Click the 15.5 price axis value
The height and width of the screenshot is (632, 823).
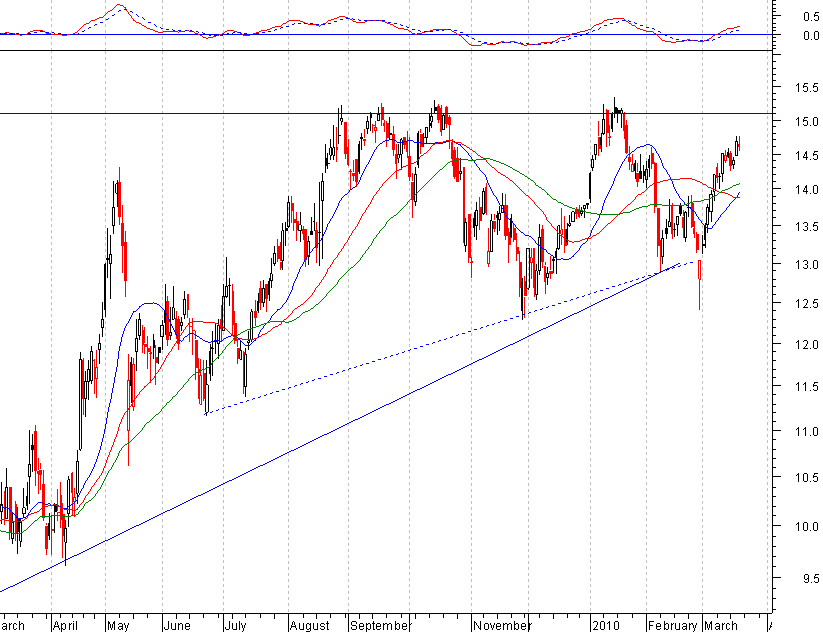pyautogui.click(x=807, y=87)
